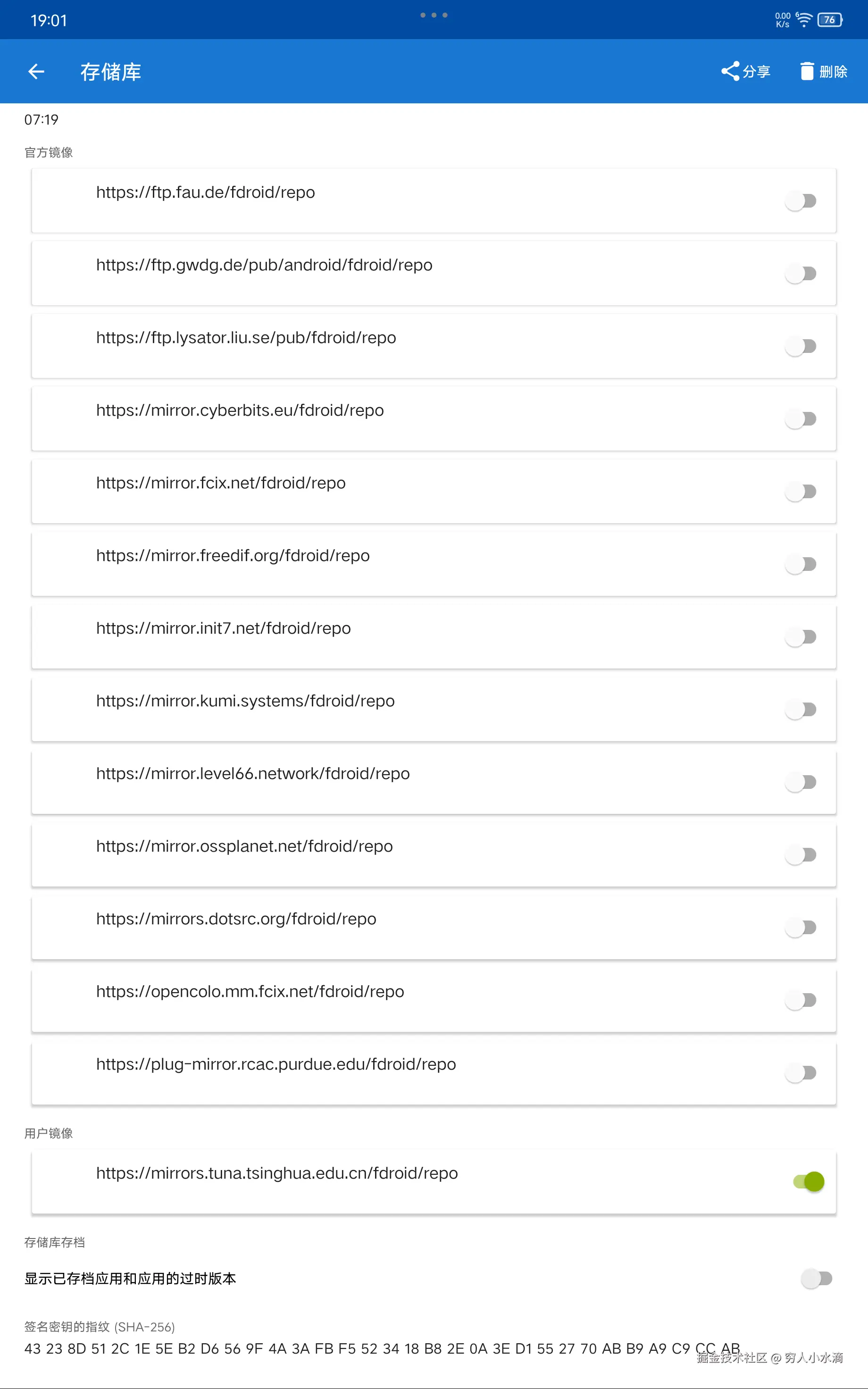The width and height of the screenshot is (868, 1389).
Task: Tap the trash delete icon
Action: point(807,71)
